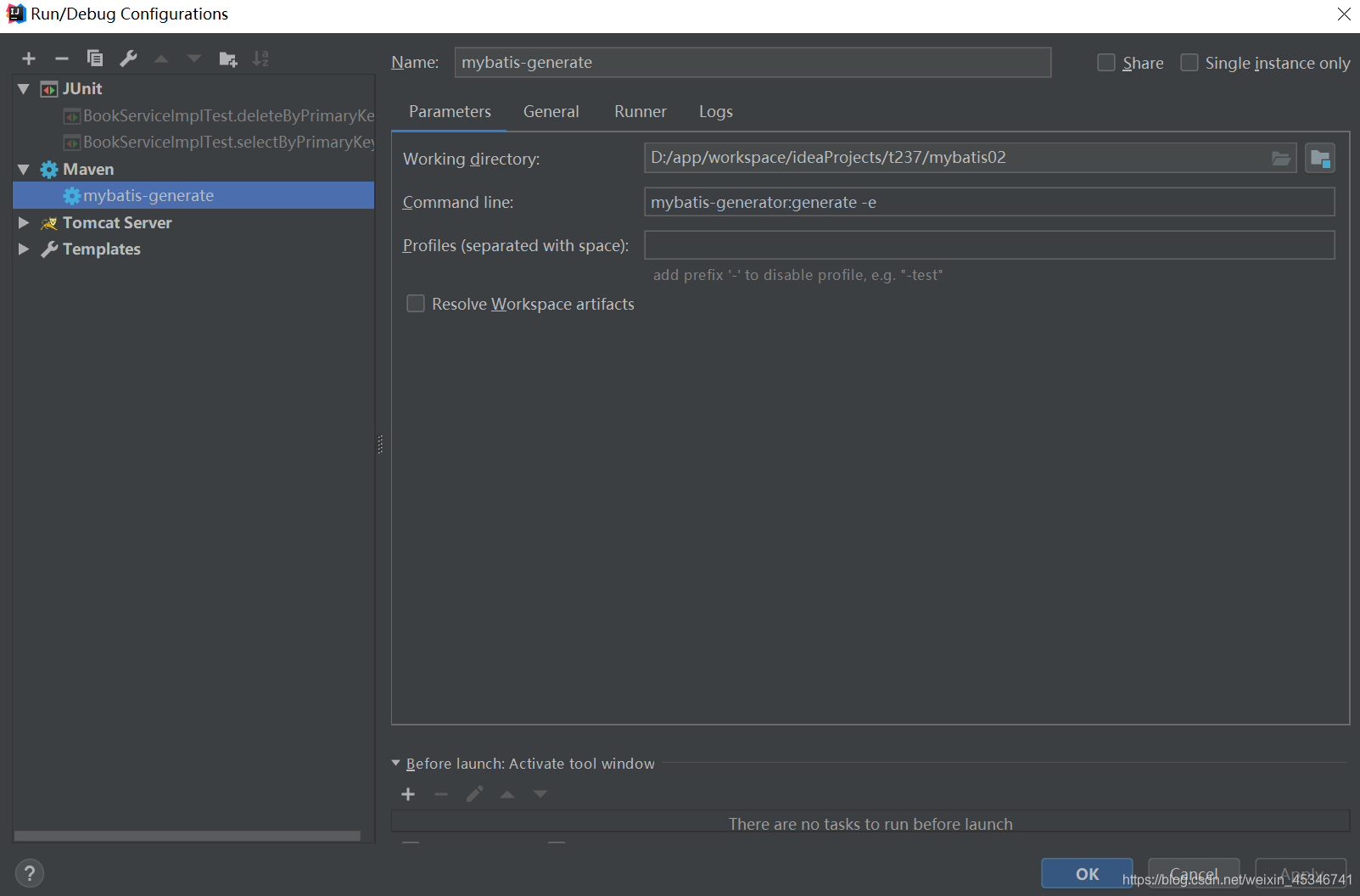1360x896 pixels.
Task: Move configuration down arrow in left toolbar
Action: tap(194, 59)
